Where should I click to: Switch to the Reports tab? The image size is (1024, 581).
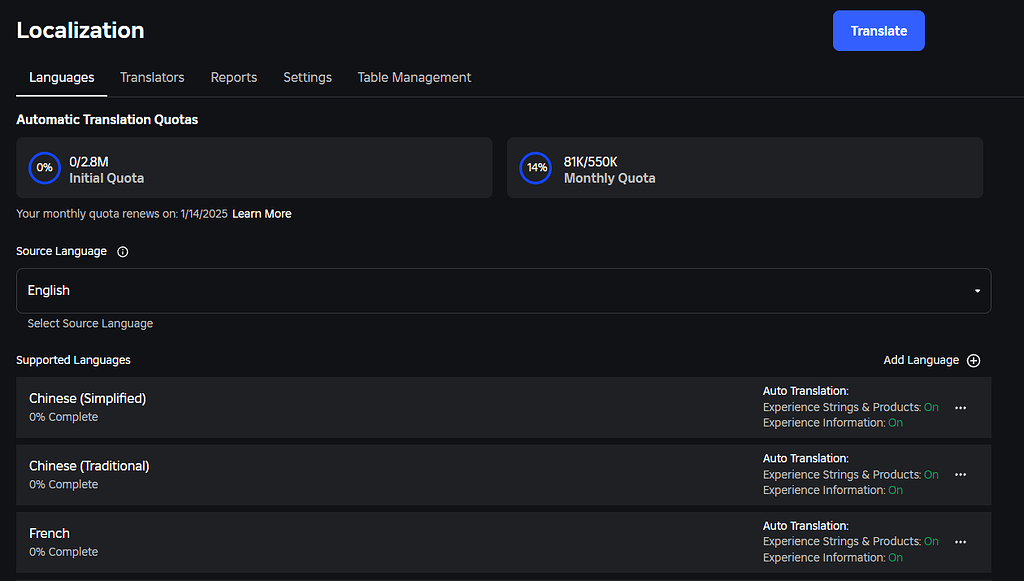coord(234,77)
